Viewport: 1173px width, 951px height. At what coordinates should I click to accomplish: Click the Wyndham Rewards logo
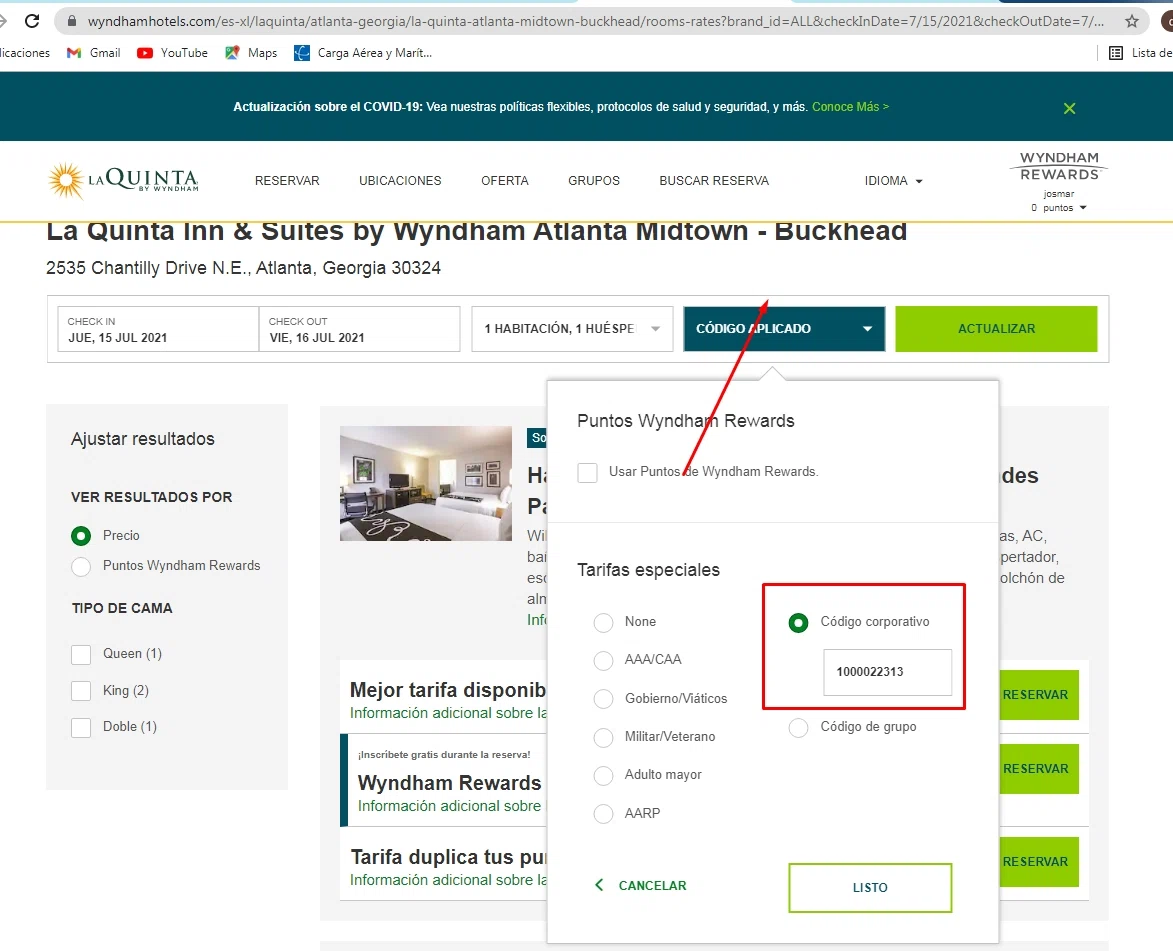tap(1059, 166)
